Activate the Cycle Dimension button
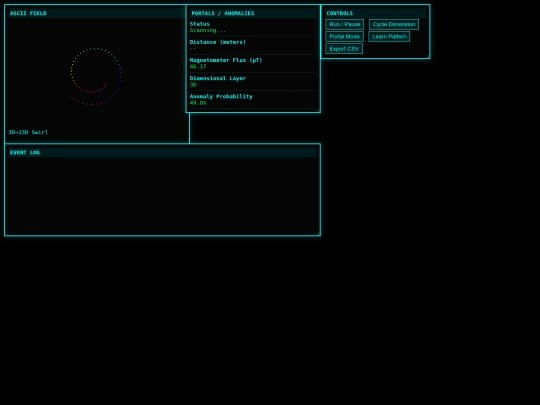This screenshot has width=540, height=405. pyautogui.click(x=394, y=24)
